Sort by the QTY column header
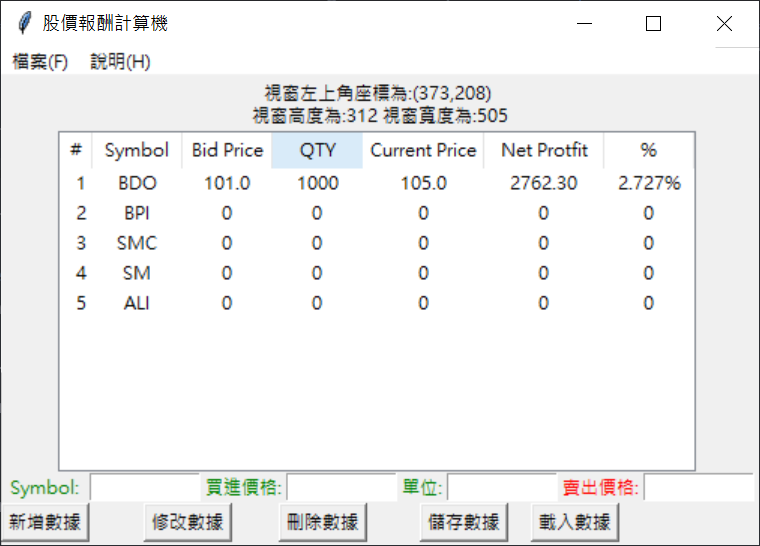Viewport: 760px width, 546px height. pyautogui.click(x=317, y=150)
